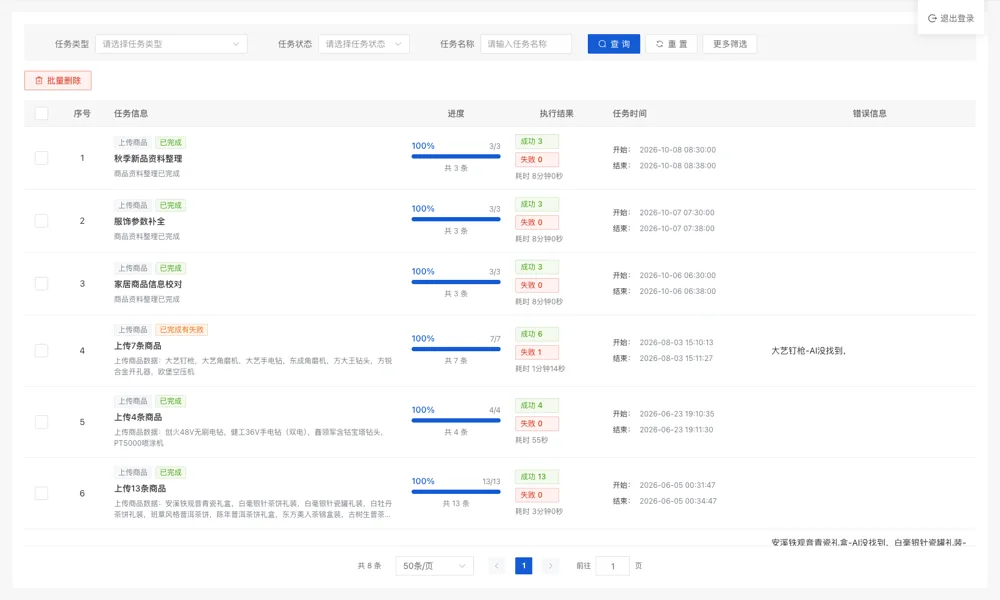The image size is (1000, 600).
Task: Click the 耗时 55秒 duration text
Action: pos(531,440)
